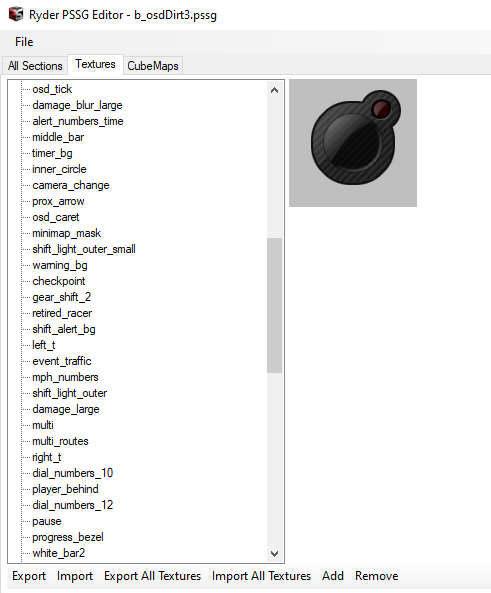Viewport: 491px width, 593px height.
Task: Click the texture preview image
Action: coord(353,143)
